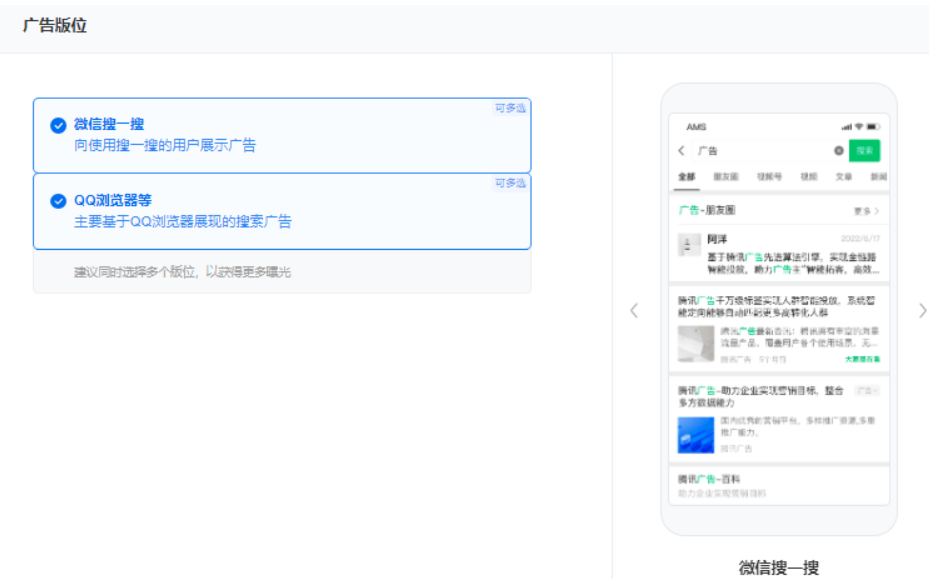Clear the search box in the phone preview
Image resolution: width=929 pixels, height=579 pixels.
[x=838, y=151]
